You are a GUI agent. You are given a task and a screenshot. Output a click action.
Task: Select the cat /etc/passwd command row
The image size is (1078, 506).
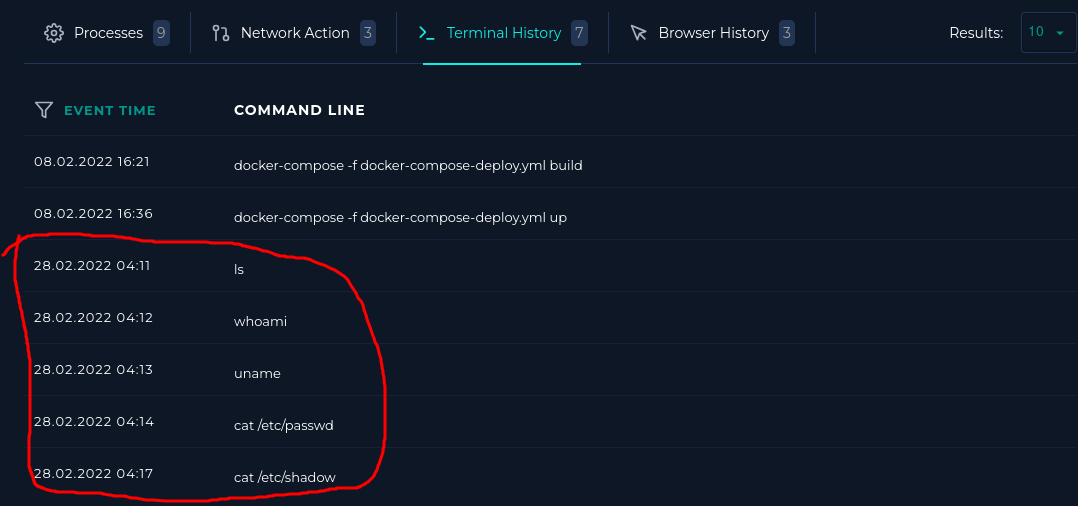coord(550,422)
